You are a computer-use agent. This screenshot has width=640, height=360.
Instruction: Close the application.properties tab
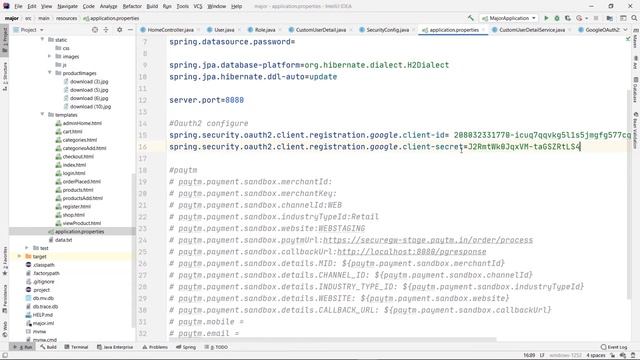[483, 30]
